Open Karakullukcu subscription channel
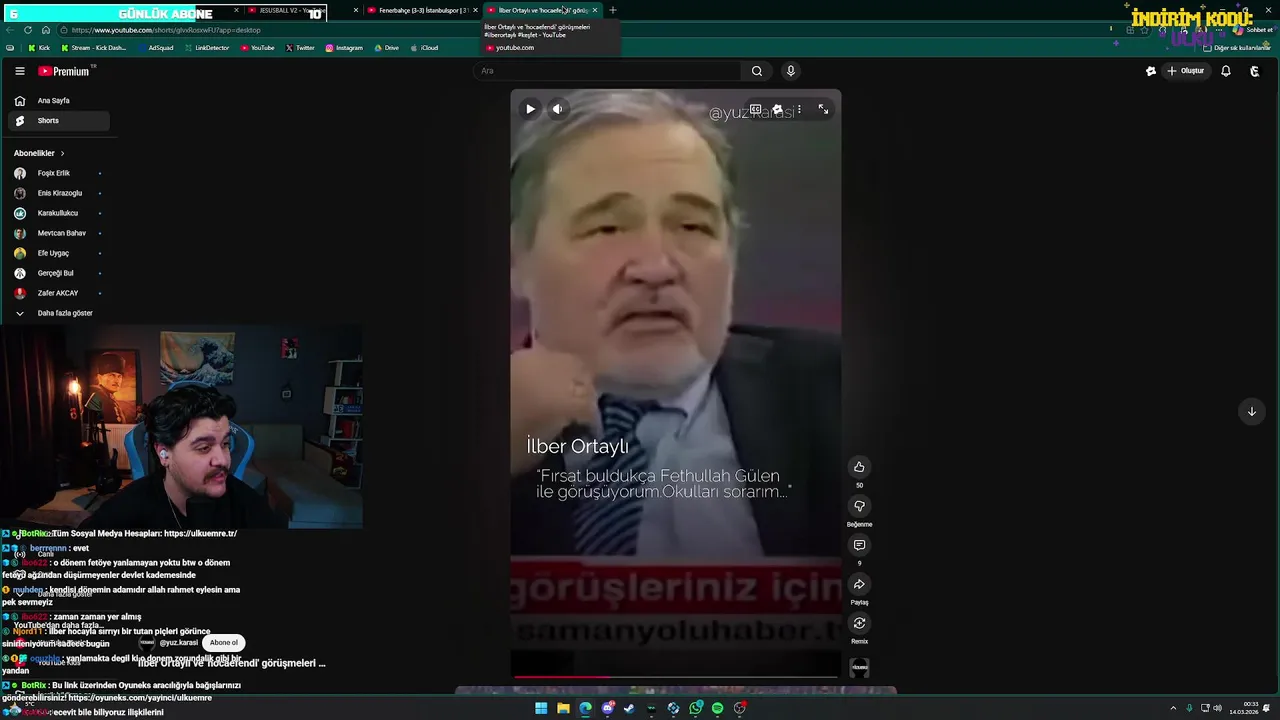The width and height of the screenshot is (1280, 720). [x=59, y=213]
